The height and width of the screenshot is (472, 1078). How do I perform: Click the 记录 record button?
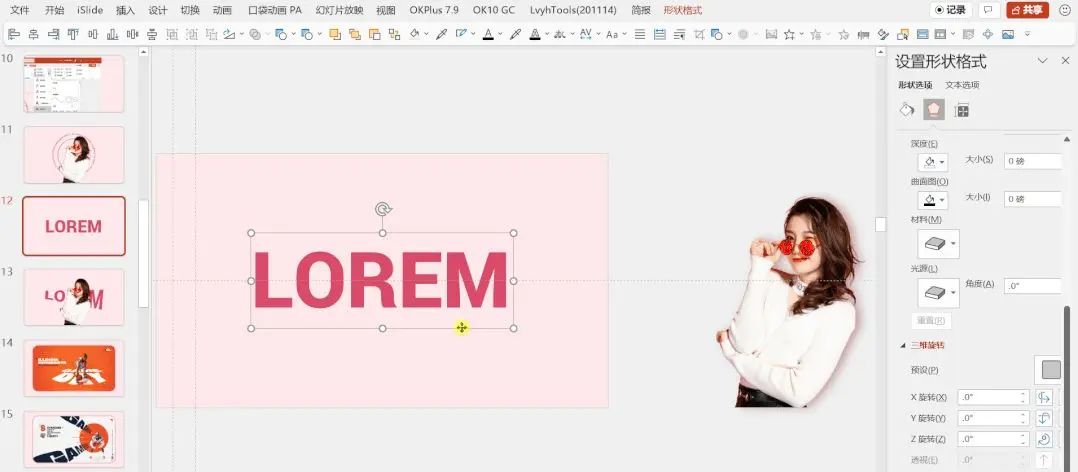pyautogui.click(x=951, y=10)
